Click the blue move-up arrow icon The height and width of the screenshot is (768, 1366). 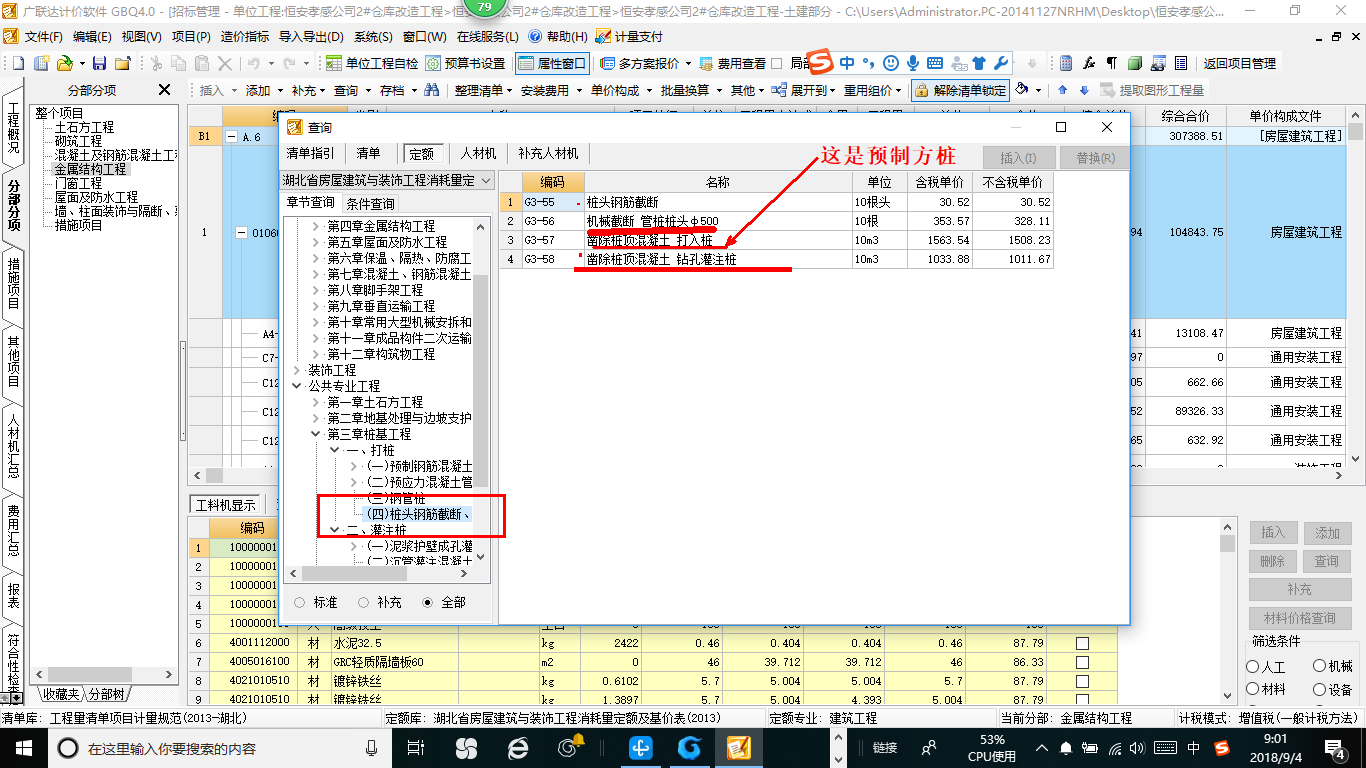[x=1062, y=90]
